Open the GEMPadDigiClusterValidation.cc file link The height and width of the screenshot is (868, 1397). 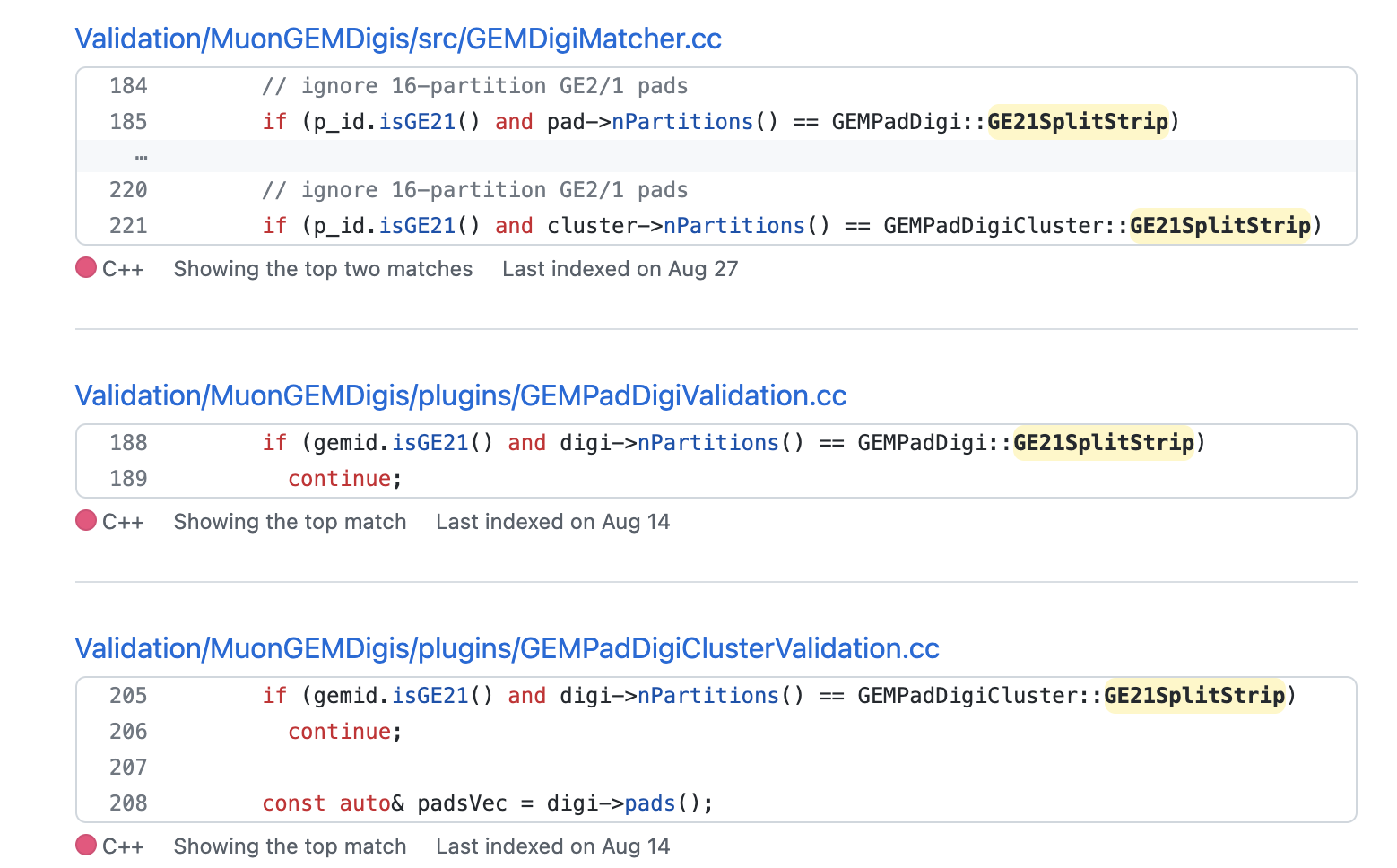(508, 648)
